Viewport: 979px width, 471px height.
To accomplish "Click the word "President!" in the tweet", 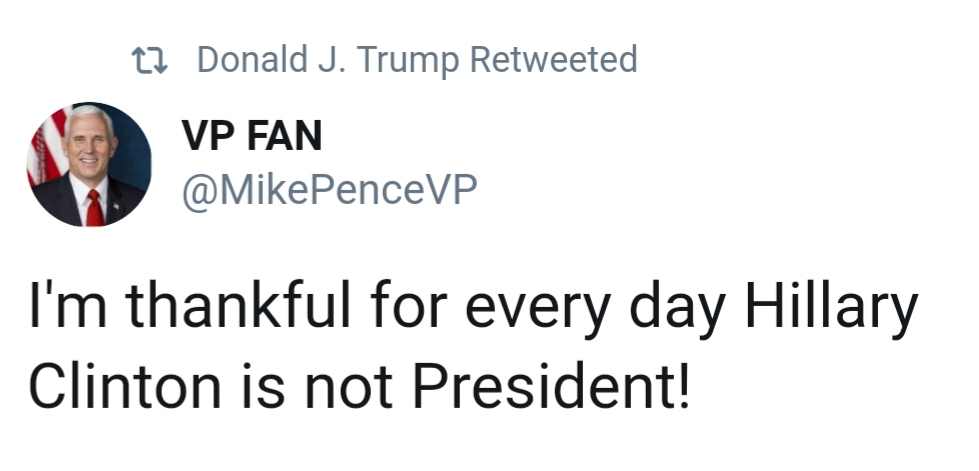I will (x=548, y=385).
